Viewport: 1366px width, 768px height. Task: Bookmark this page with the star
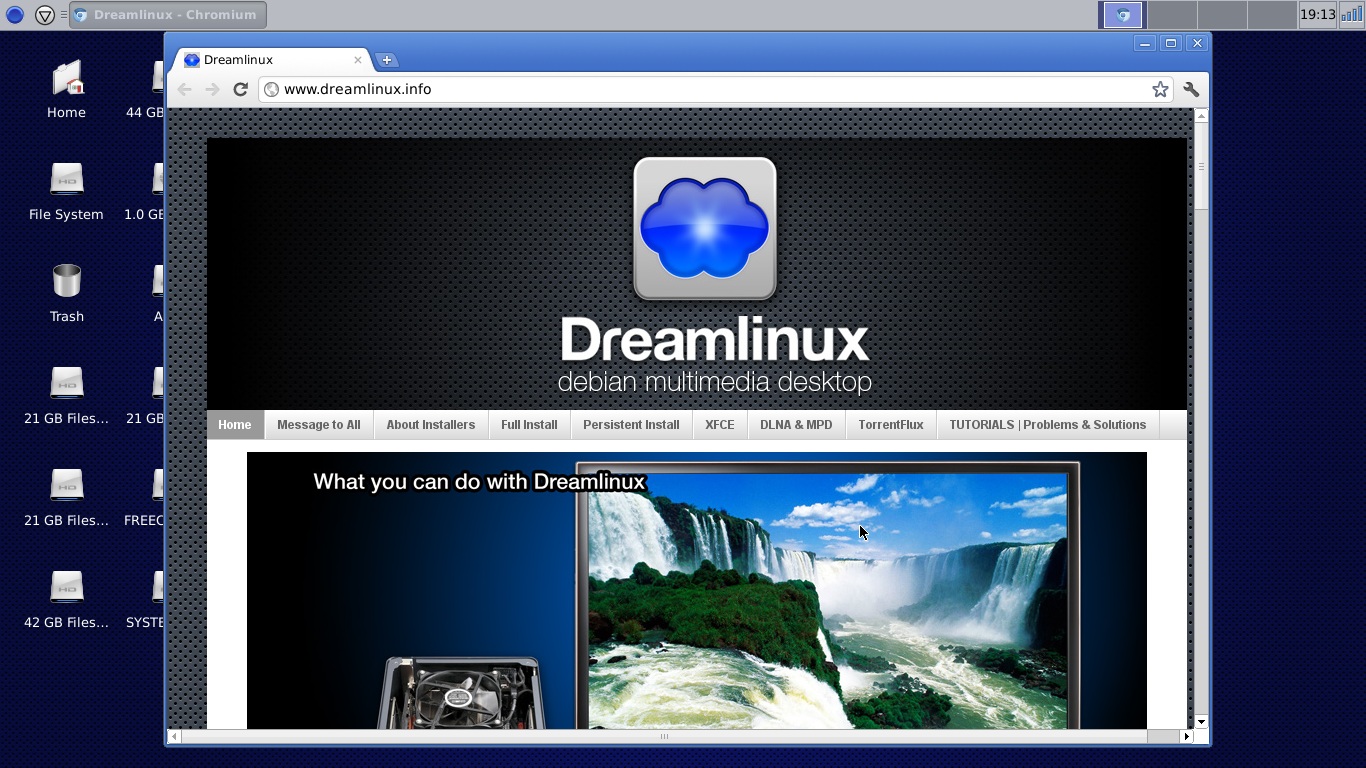[1160, 89]
